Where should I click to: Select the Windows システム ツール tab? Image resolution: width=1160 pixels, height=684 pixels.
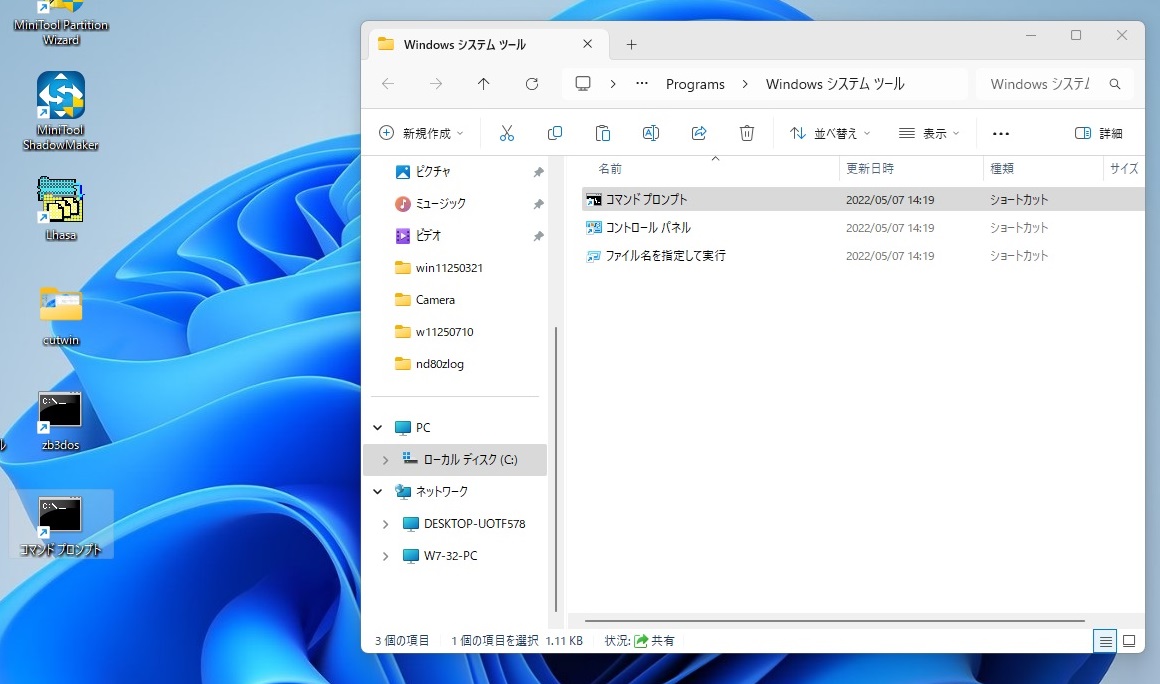click(x=488, y=44)
